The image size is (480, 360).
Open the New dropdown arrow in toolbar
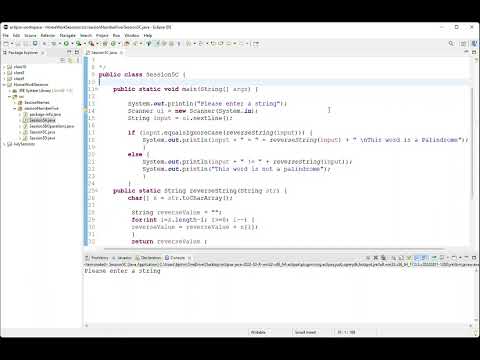12,44
